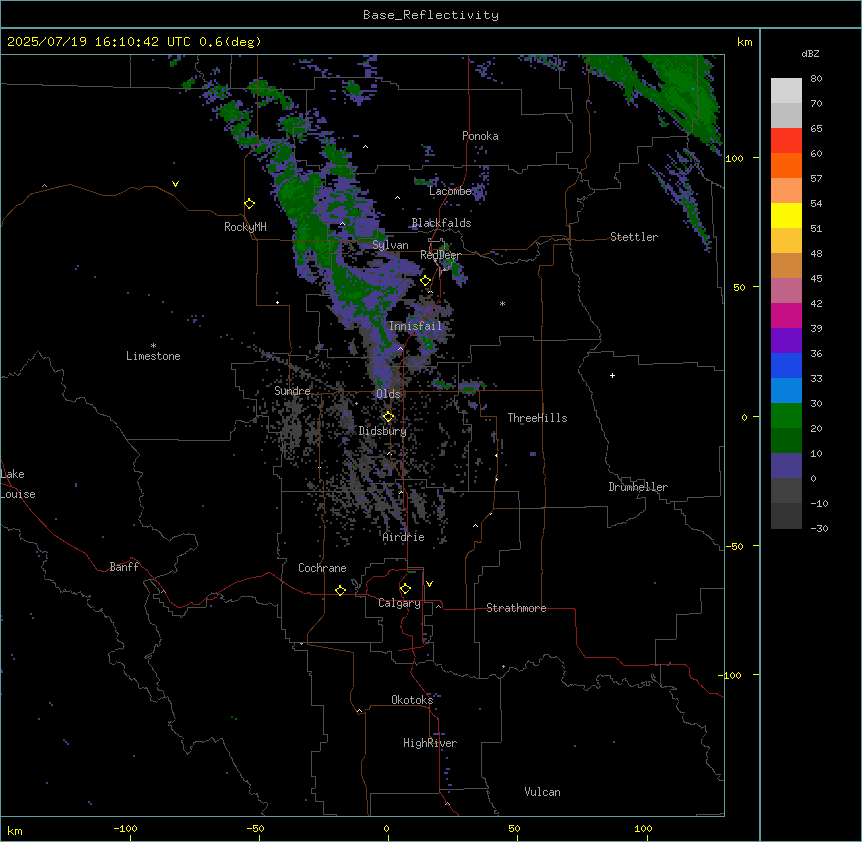
Task: Click the Cochrane label
Action: (x=322, y=568)
